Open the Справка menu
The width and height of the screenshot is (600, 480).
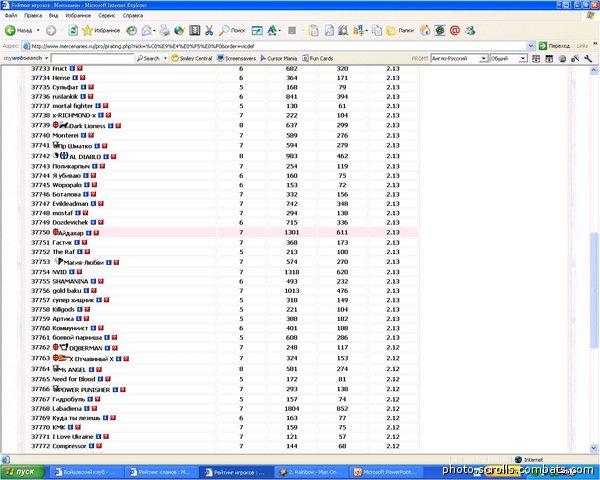(x=133, y=15)
